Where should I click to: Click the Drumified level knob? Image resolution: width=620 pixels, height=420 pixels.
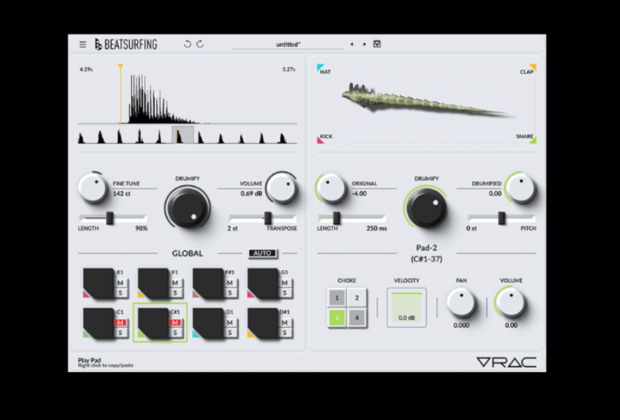coord(521,188)
